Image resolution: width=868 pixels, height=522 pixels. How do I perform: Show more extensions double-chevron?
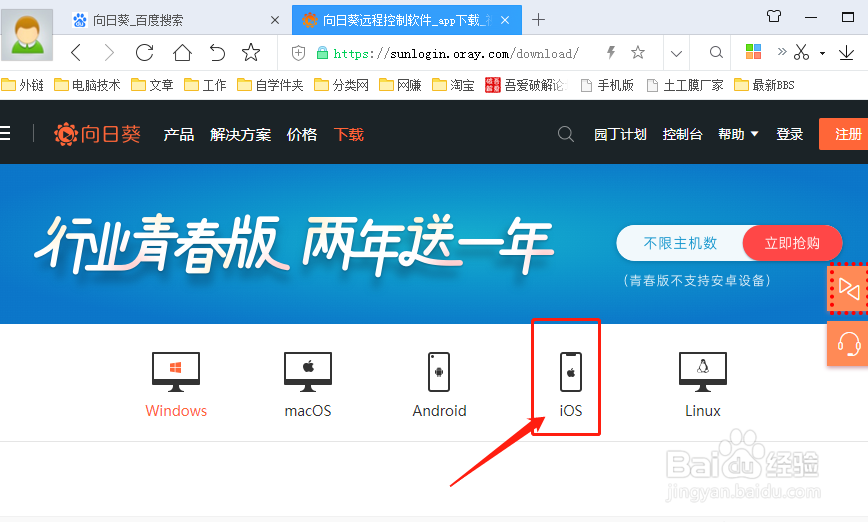782,52
